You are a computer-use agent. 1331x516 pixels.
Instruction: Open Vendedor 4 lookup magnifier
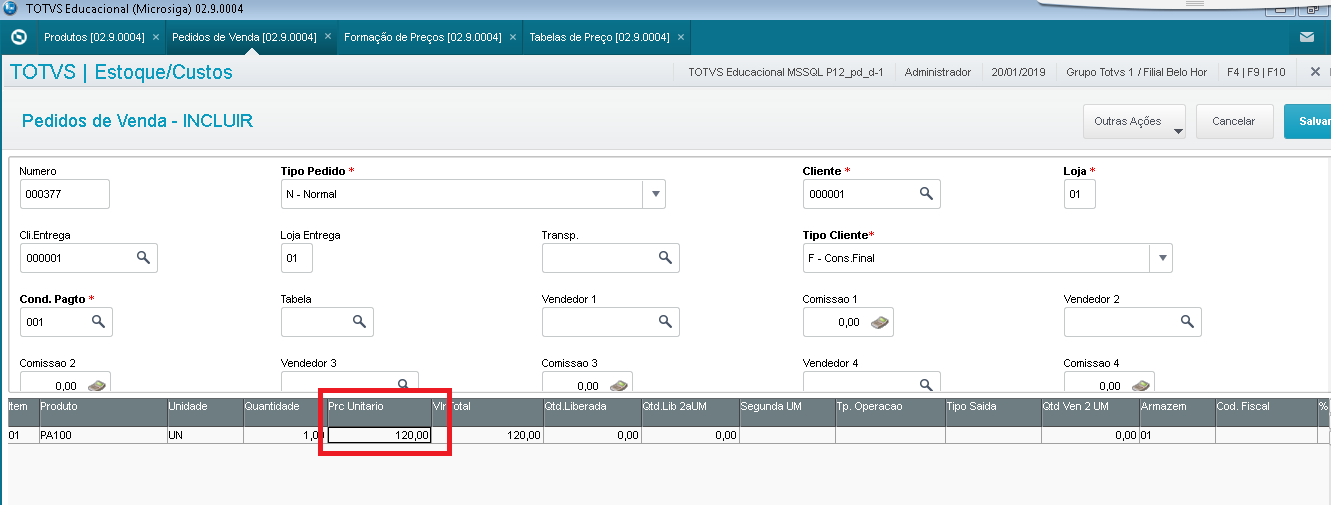coord(926,384)
